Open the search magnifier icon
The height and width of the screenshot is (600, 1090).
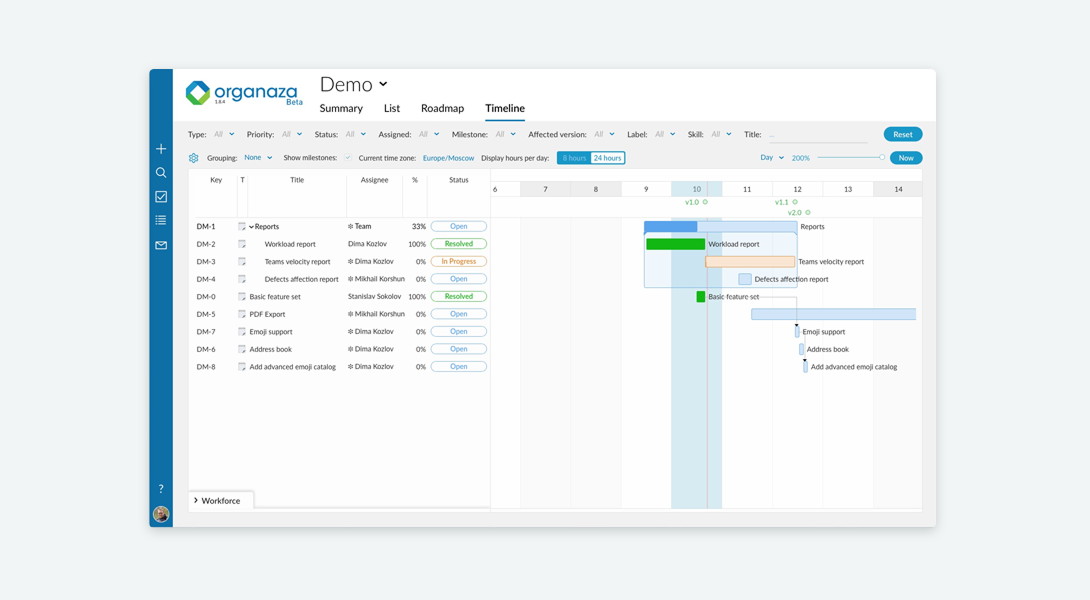[161, 172]
